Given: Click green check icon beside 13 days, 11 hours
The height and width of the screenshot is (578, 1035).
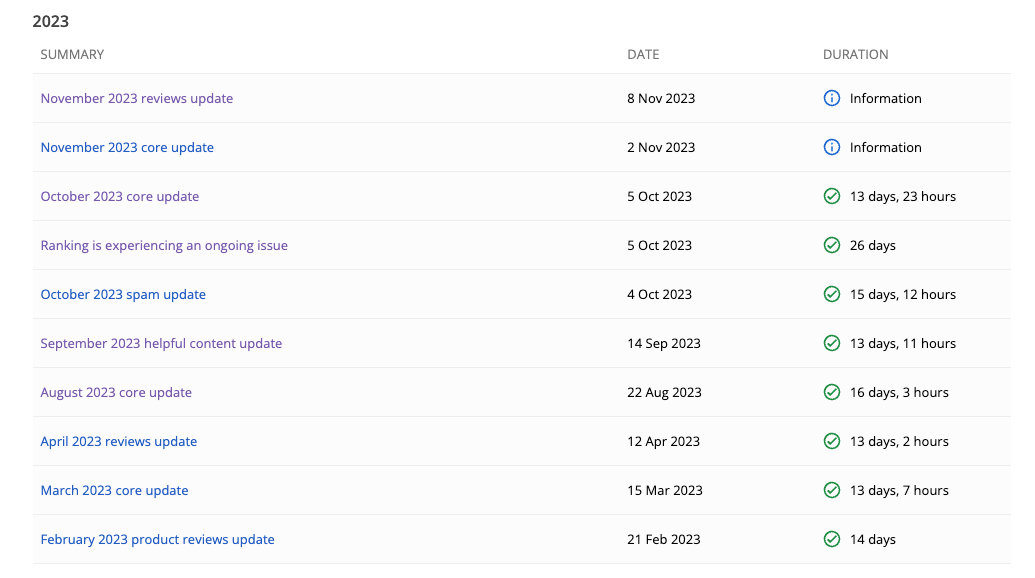Looking at the screenshot, I should (832, 343).
